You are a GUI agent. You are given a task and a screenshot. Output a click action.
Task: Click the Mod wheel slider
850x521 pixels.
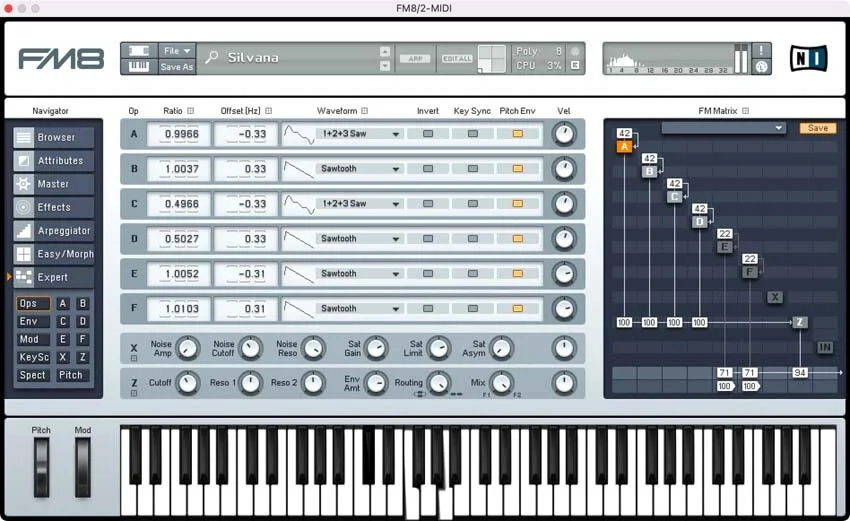82,467
